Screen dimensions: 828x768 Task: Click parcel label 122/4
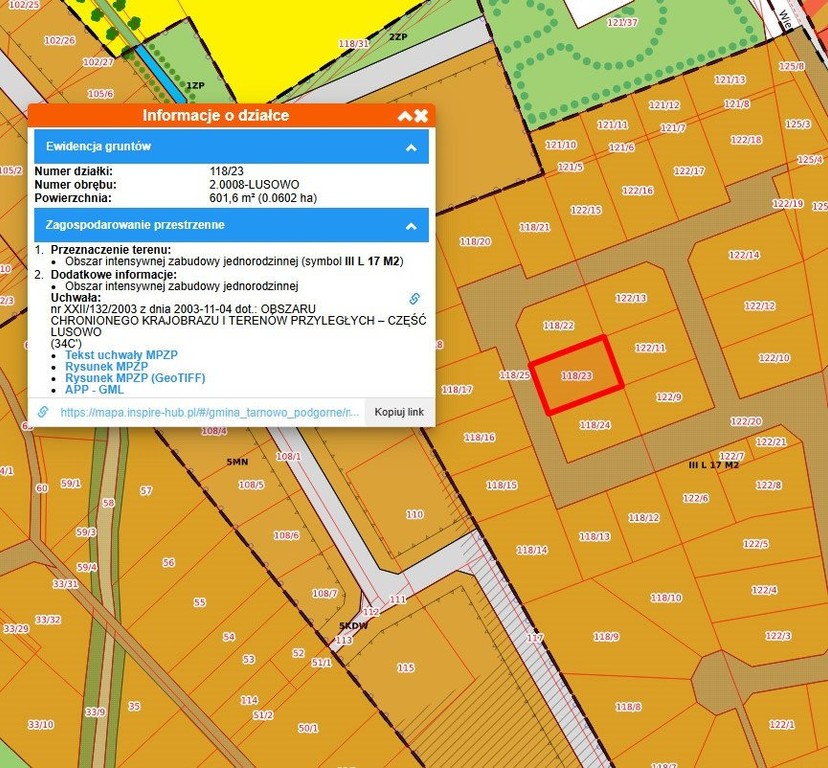click(x=764, y=590)
